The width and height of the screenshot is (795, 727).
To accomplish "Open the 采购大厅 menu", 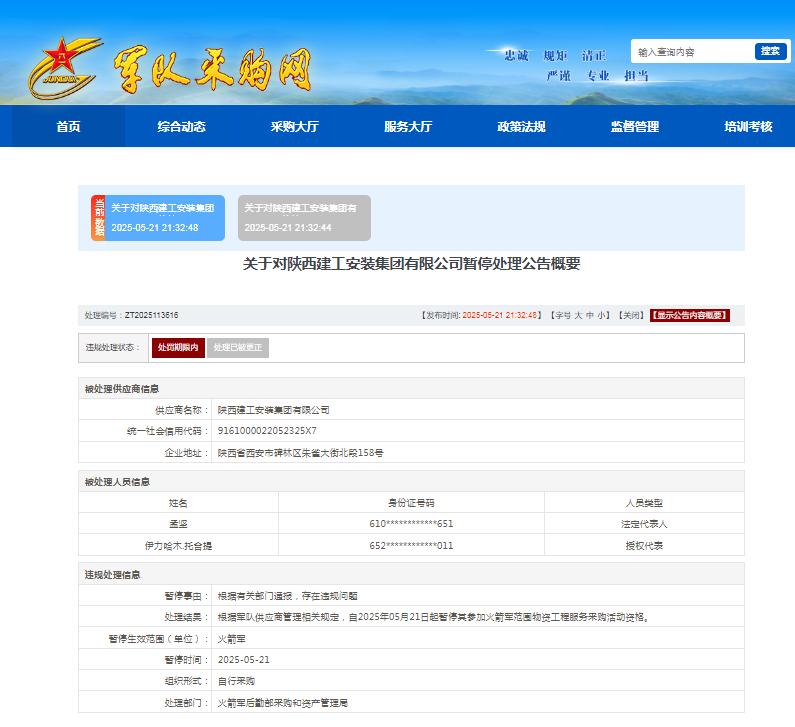I will tap(295, 126).
